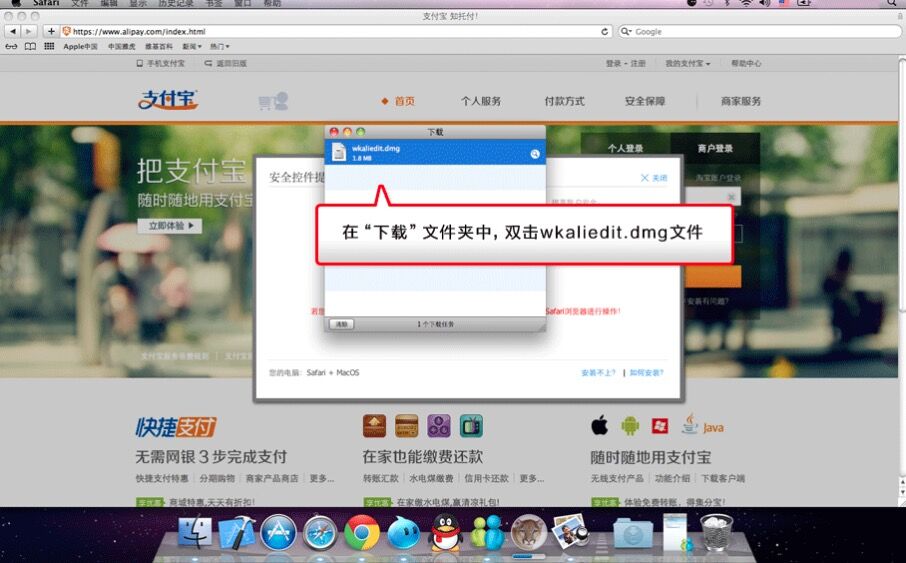Open the 文件 menu in menu bar
The width and height of the screenshot is (906, 563).
pos(80,3)
